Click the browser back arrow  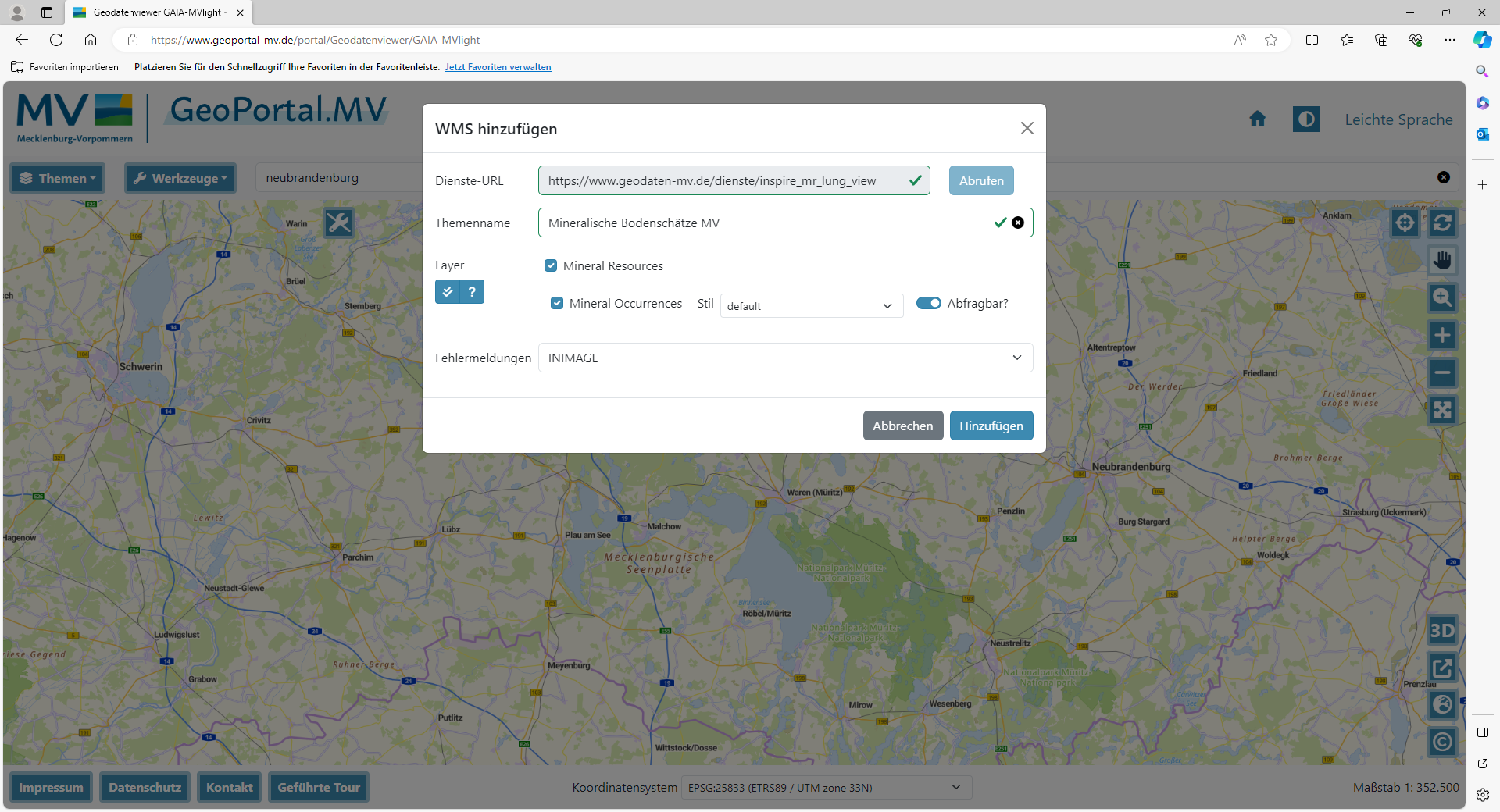(x=22, y=40)
